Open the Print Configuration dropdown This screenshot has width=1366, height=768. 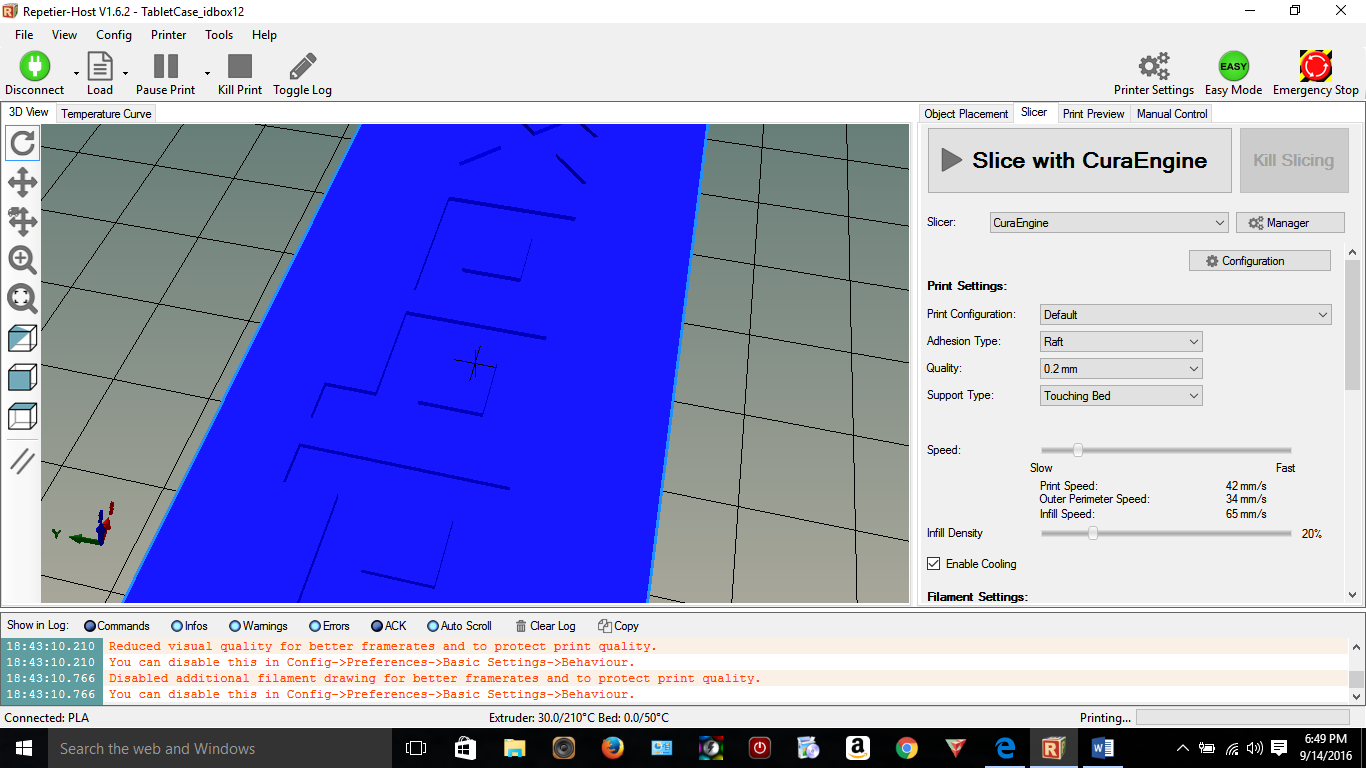pos(1186,315)
